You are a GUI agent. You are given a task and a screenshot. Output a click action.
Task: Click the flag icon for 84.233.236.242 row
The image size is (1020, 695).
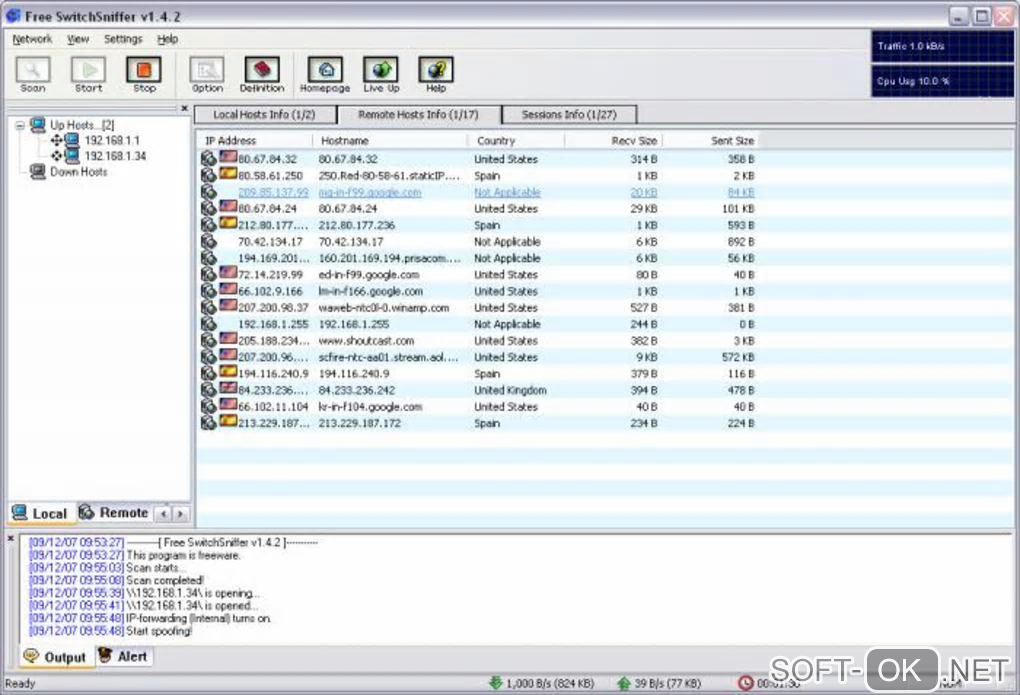pyautogui.click(x=228, y=388)
